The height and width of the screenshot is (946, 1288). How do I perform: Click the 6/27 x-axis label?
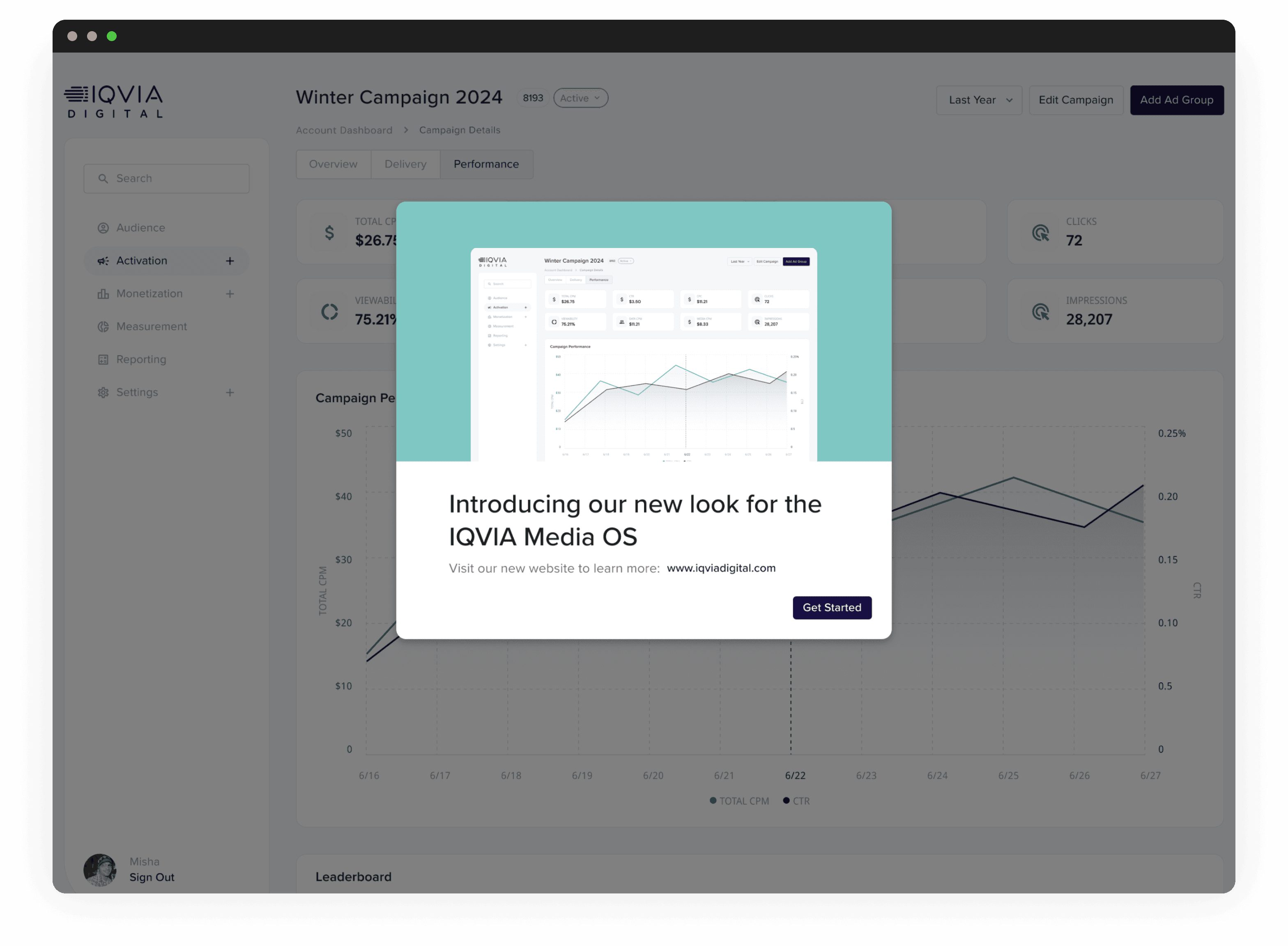[x=1150, y=775]
